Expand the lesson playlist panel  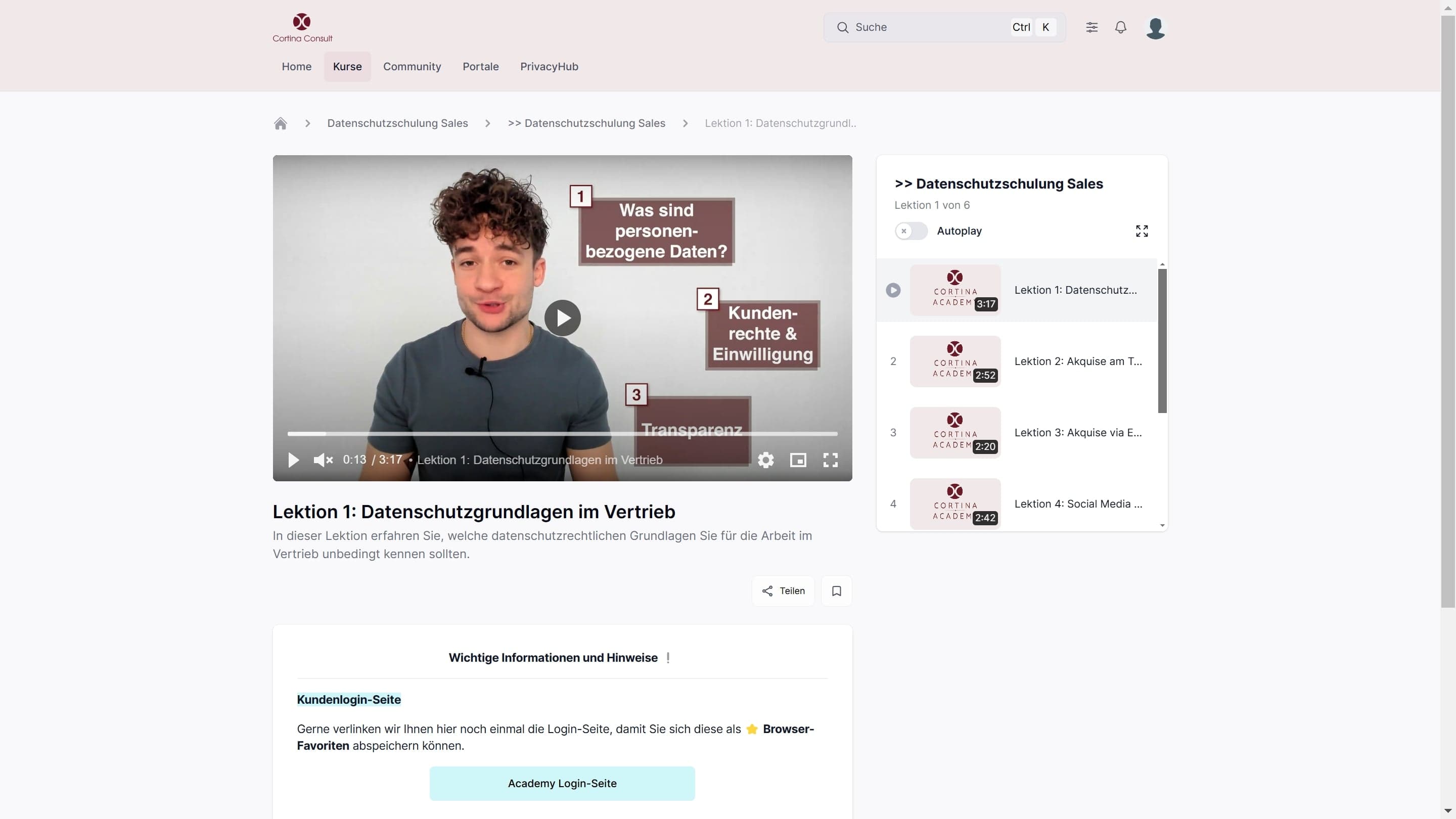click(x=1141, y=231)
